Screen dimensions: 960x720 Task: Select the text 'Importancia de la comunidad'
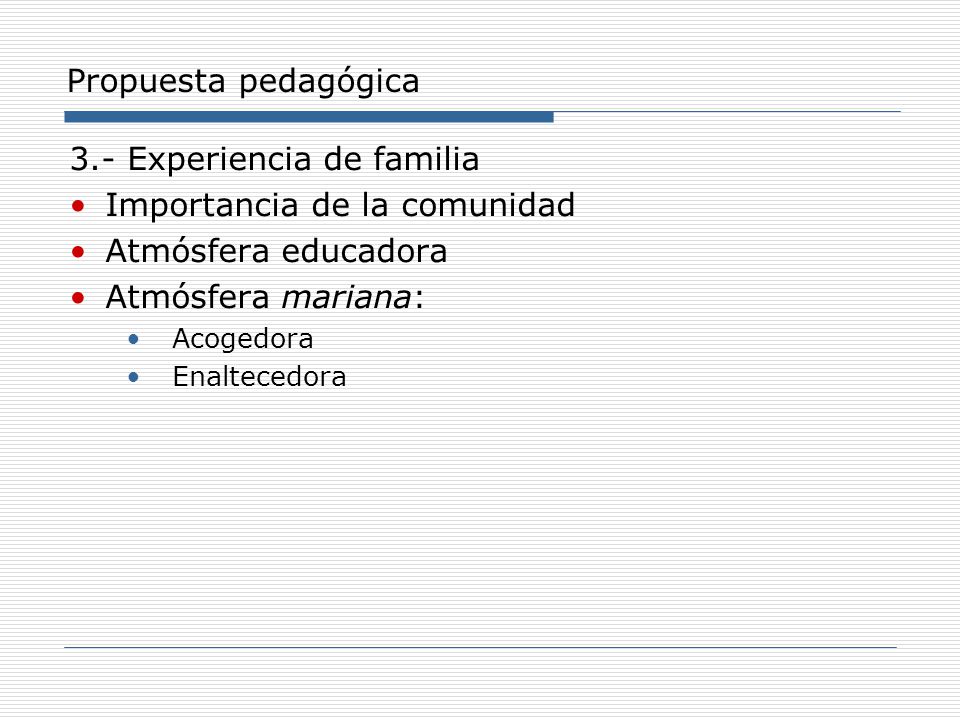[340, 205]
